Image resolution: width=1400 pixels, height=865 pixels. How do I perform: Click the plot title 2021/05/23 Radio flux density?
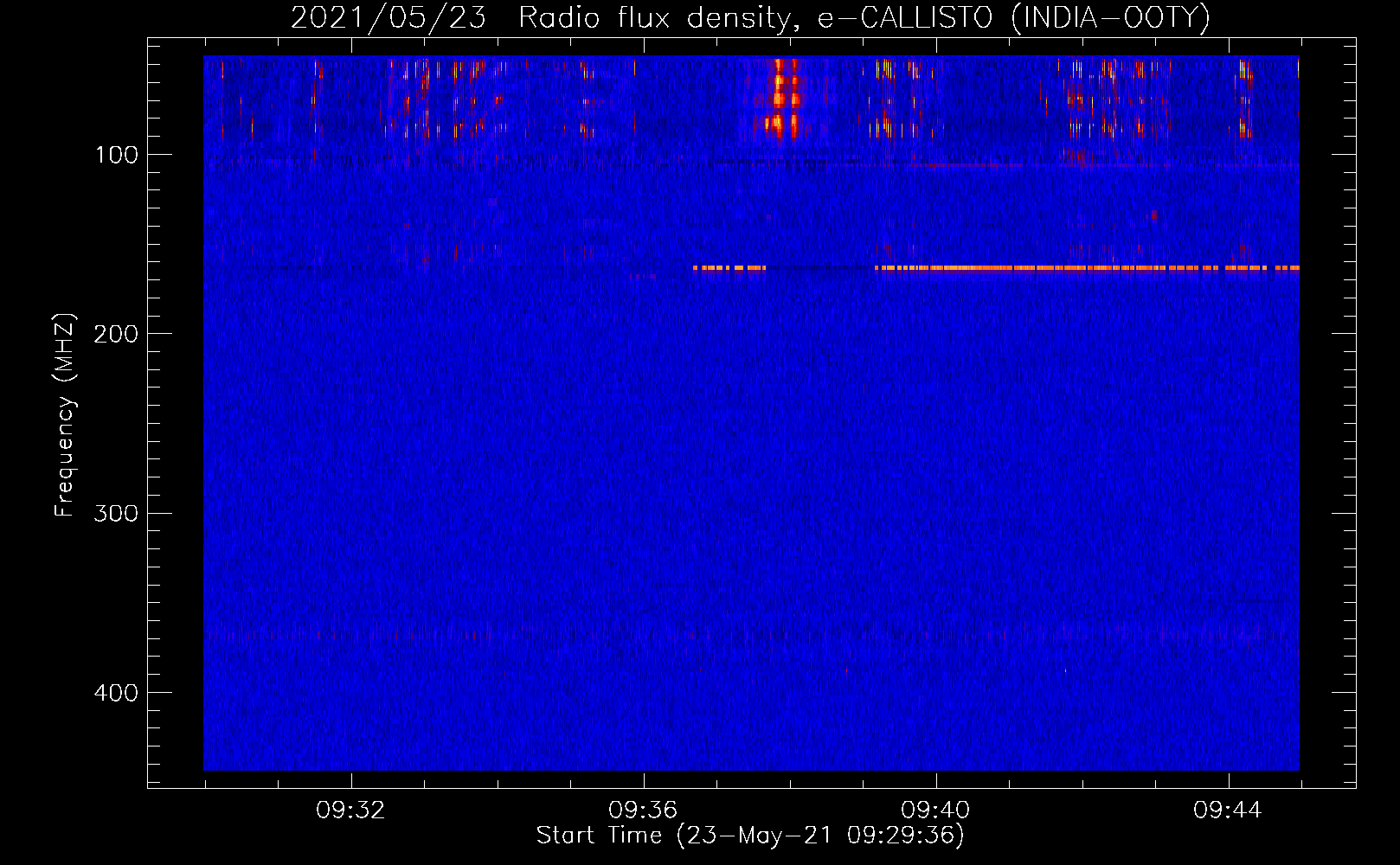750,17
